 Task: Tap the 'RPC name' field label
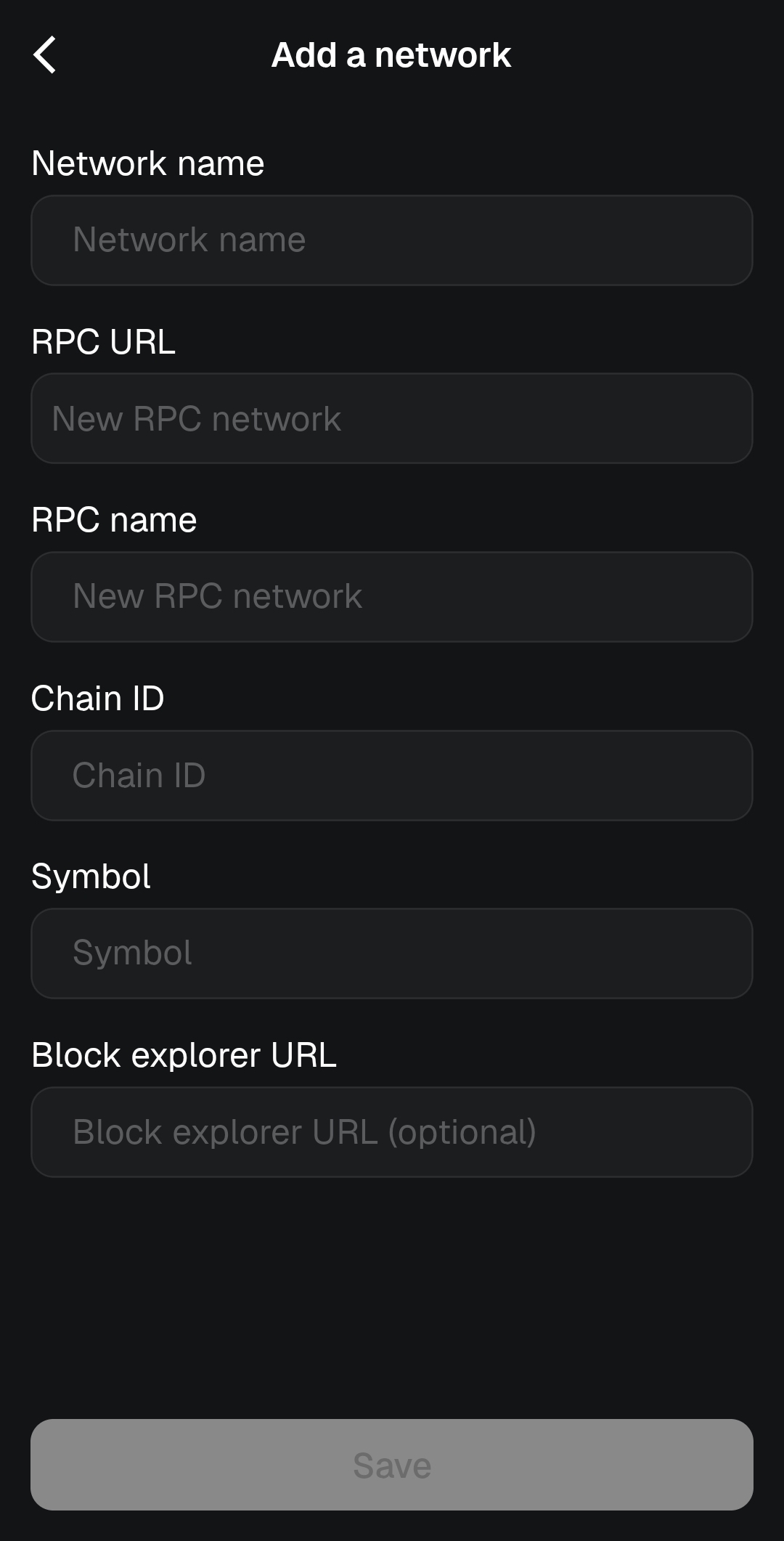coord(114,520)
